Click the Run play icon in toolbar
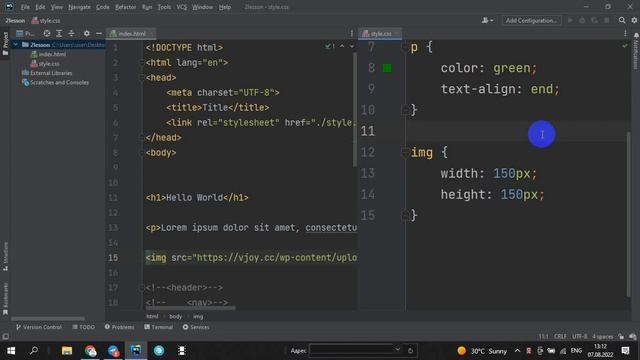The width and height of the screenshot is (640, 360). click(x=570, y=20)
